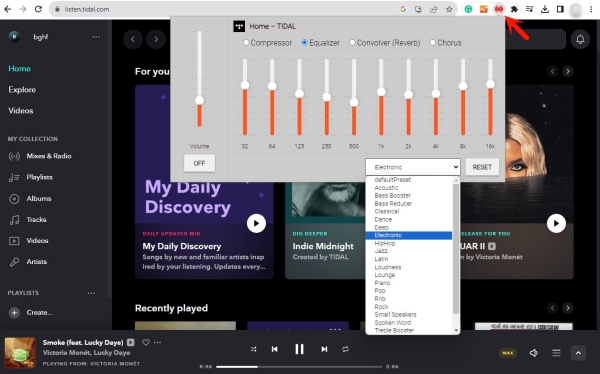Go back in TIDAL navigation
Viewport: 600px width, 374px height.
tap(133, 39)
